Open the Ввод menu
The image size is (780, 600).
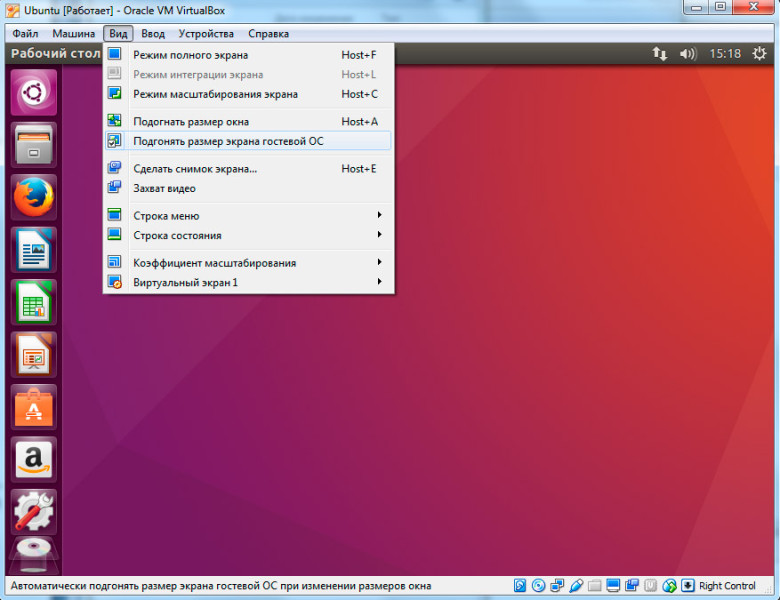pos(153,34)
